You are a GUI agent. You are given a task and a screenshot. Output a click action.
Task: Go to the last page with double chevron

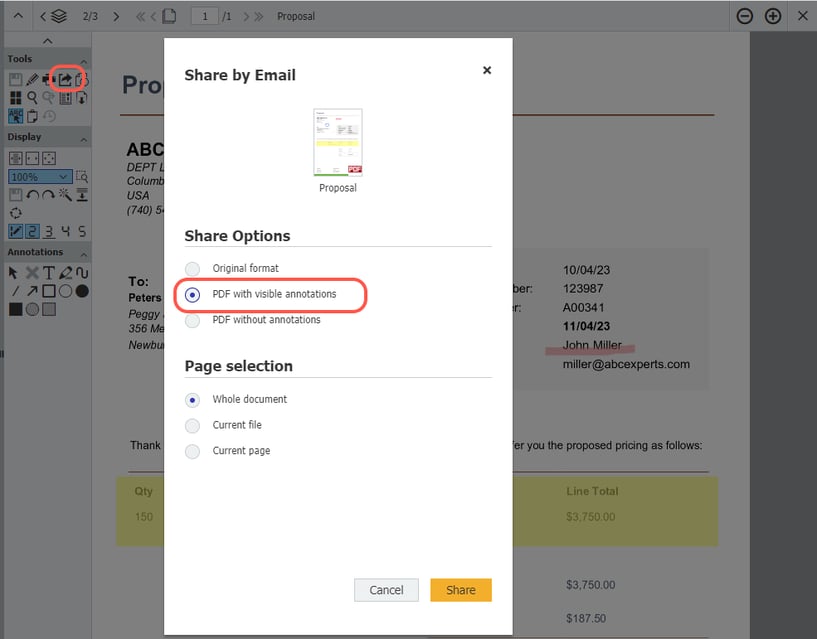(x=258, y=16)
